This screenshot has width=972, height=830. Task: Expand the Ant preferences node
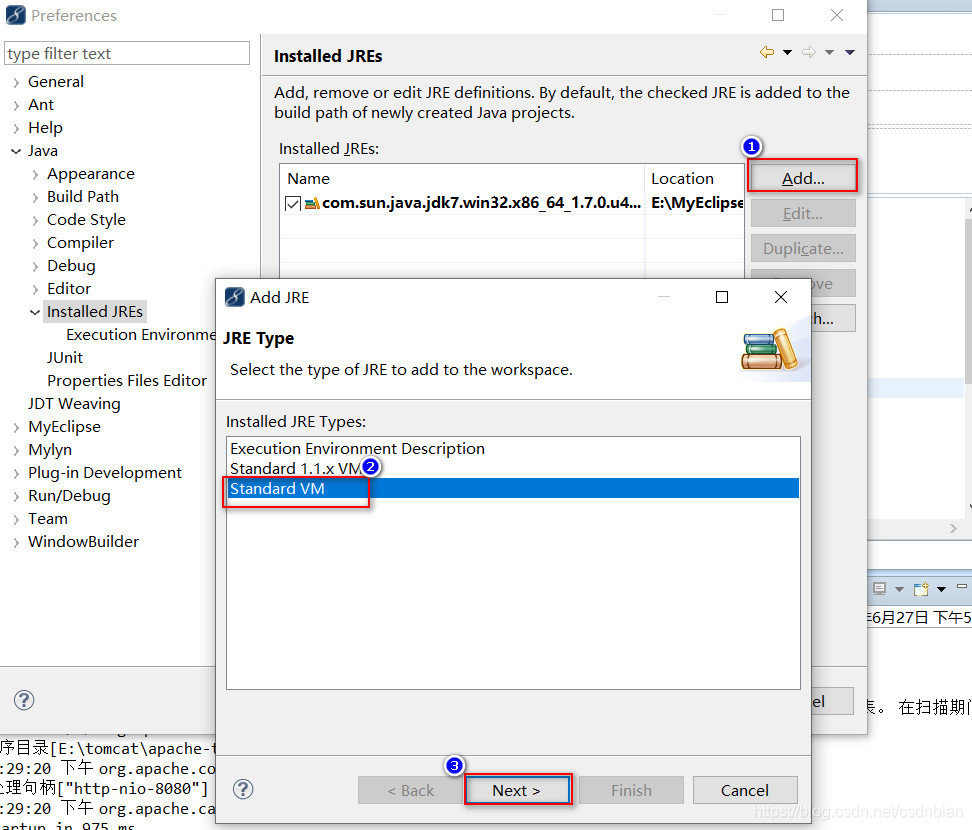coord(16,105)
